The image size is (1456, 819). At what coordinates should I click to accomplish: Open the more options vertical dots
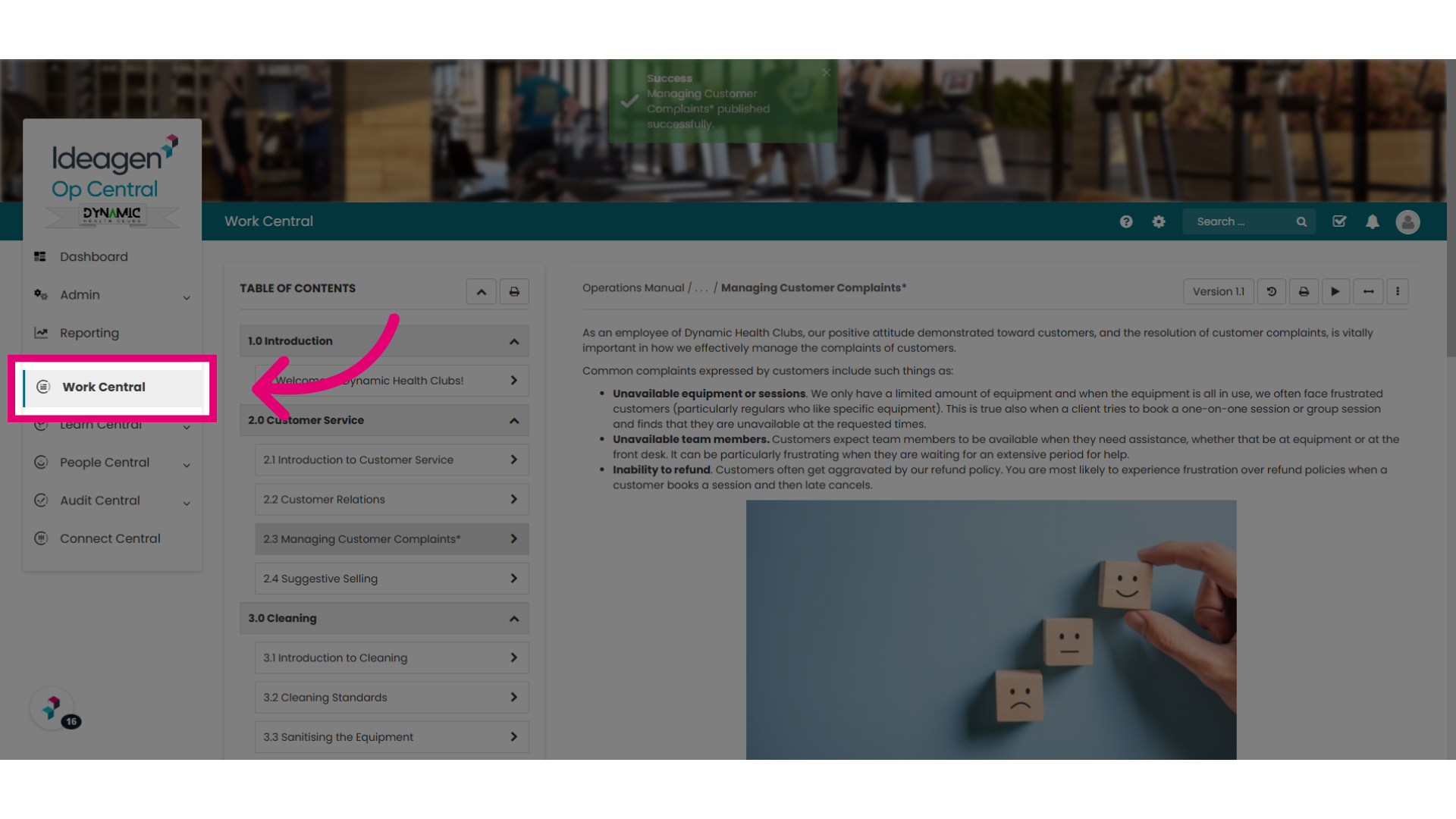(x=1398, y=291)
